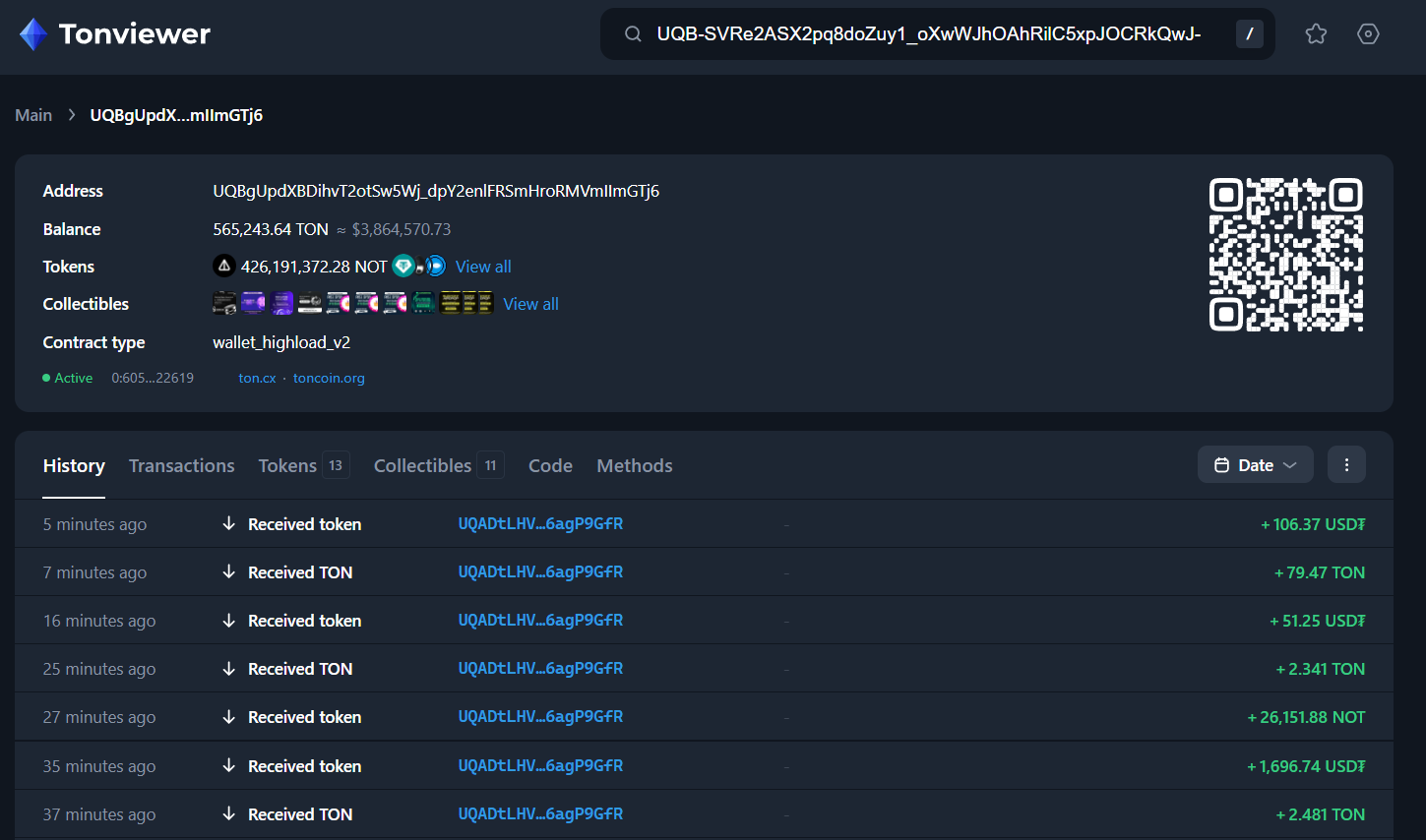Viewport: 1426px width, 840px height.
Task: Click the 565,243.64 TON balance value
Action: point(271,229)
